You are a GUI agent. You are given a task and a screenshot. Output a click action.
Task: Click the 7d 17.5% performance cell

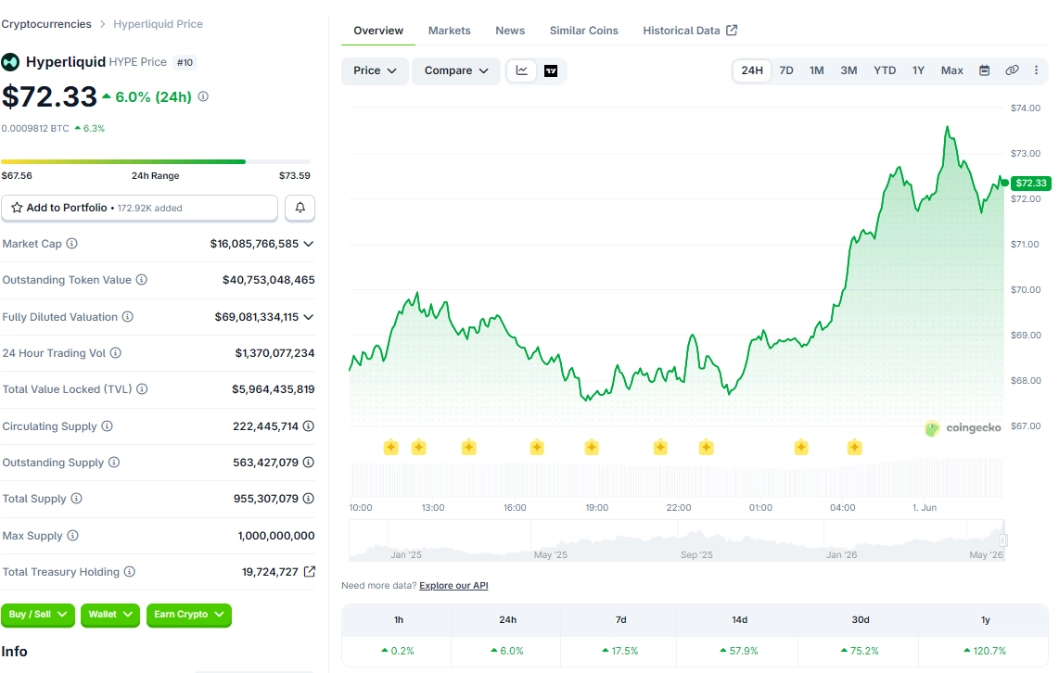(x=621, y=651)
